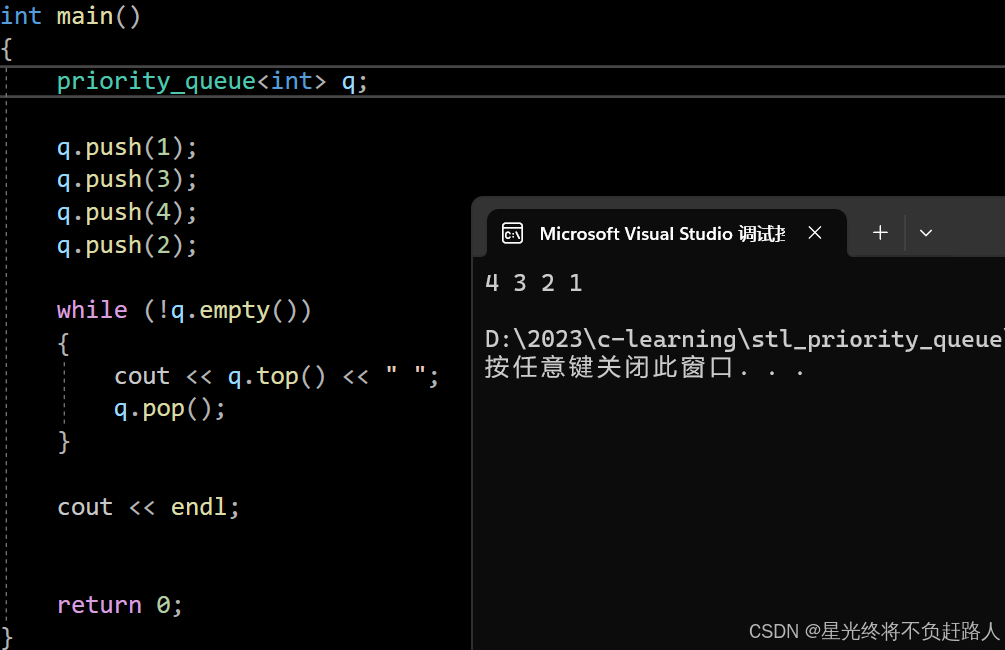Click the line q.push(2);
This screenshot has width=1005, height=650.
(127, 246)
